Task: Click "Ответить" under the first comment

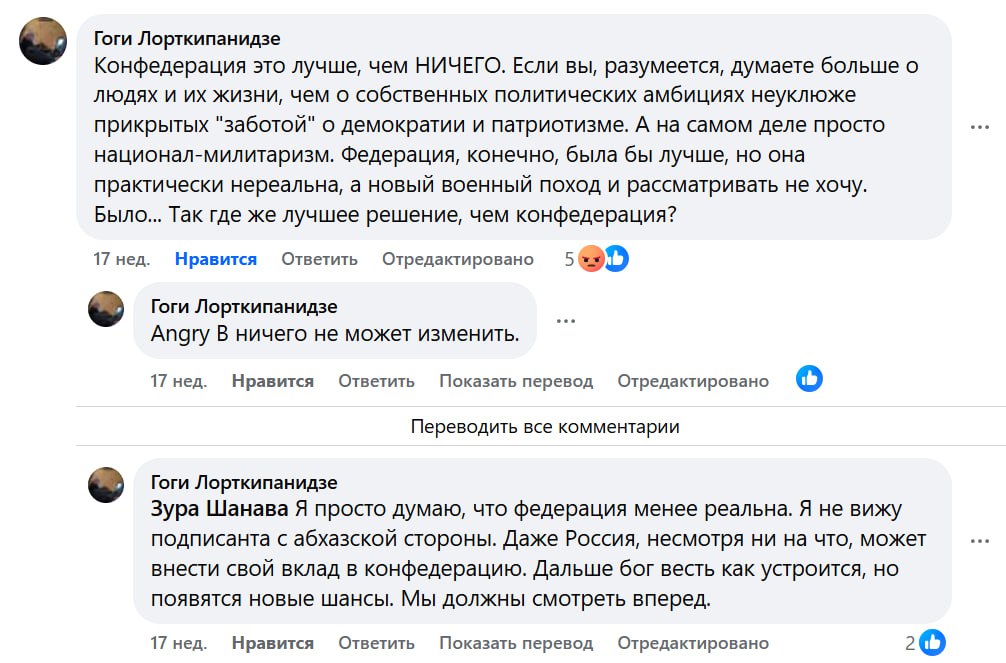Action: pos(319,259)
